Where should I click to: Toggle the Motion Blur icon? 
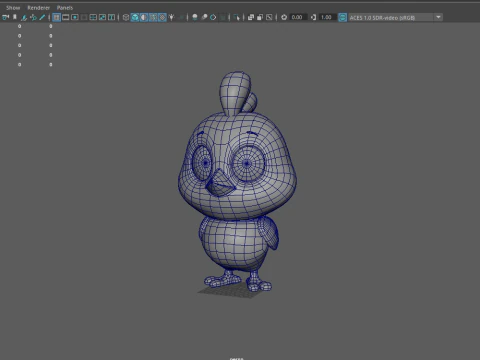click(204, 17)
